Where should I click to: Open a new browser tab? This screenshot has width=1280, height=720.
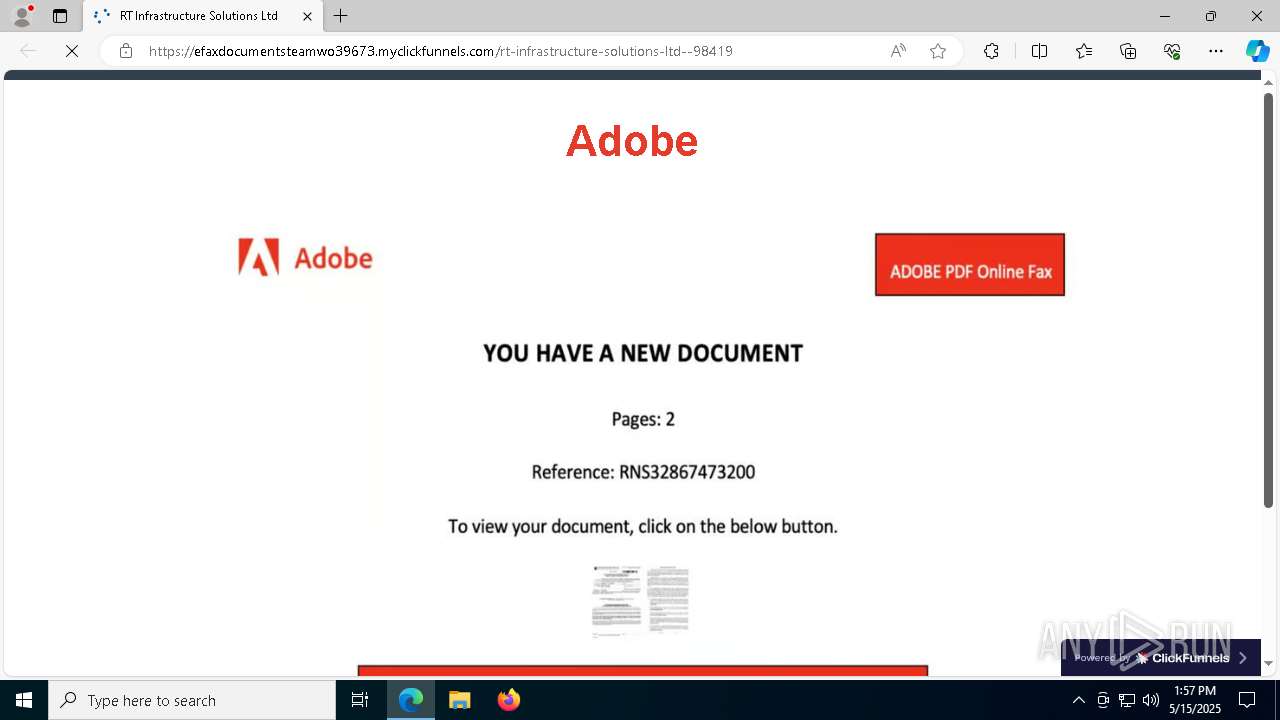click(x=341, y=16)
